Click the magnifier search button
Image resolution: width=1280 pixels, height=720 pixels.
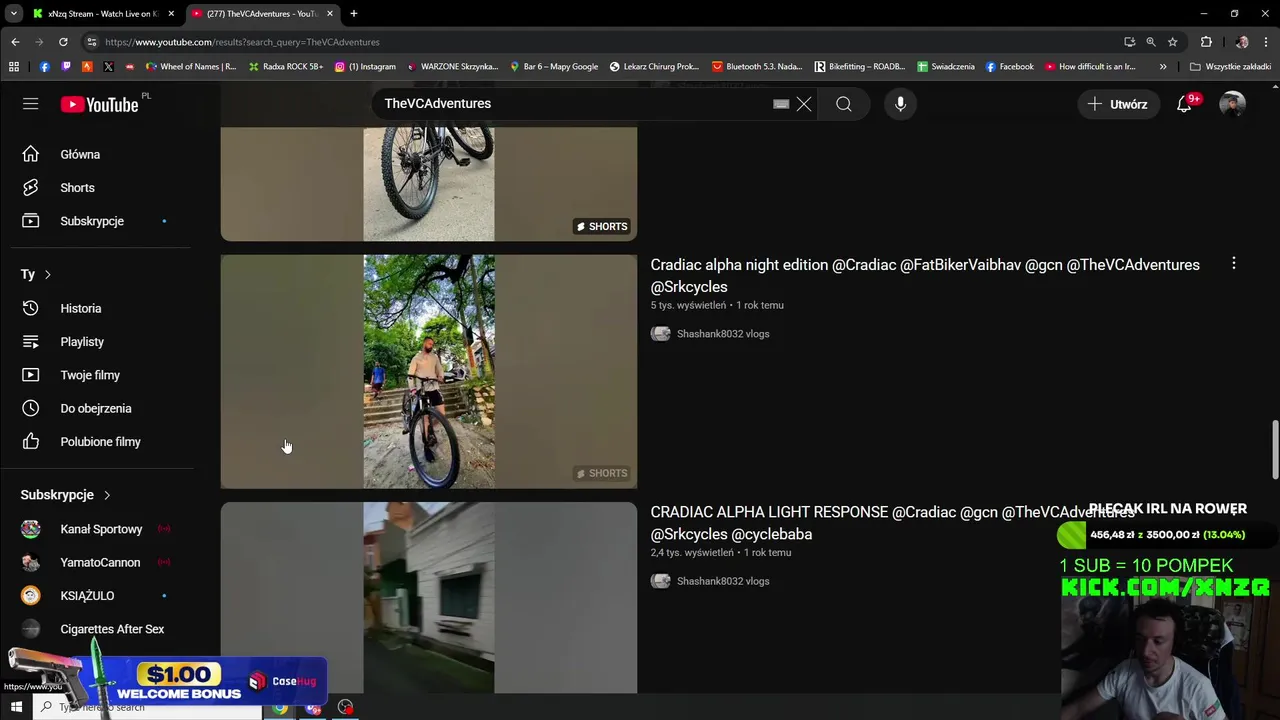point(844,104)
